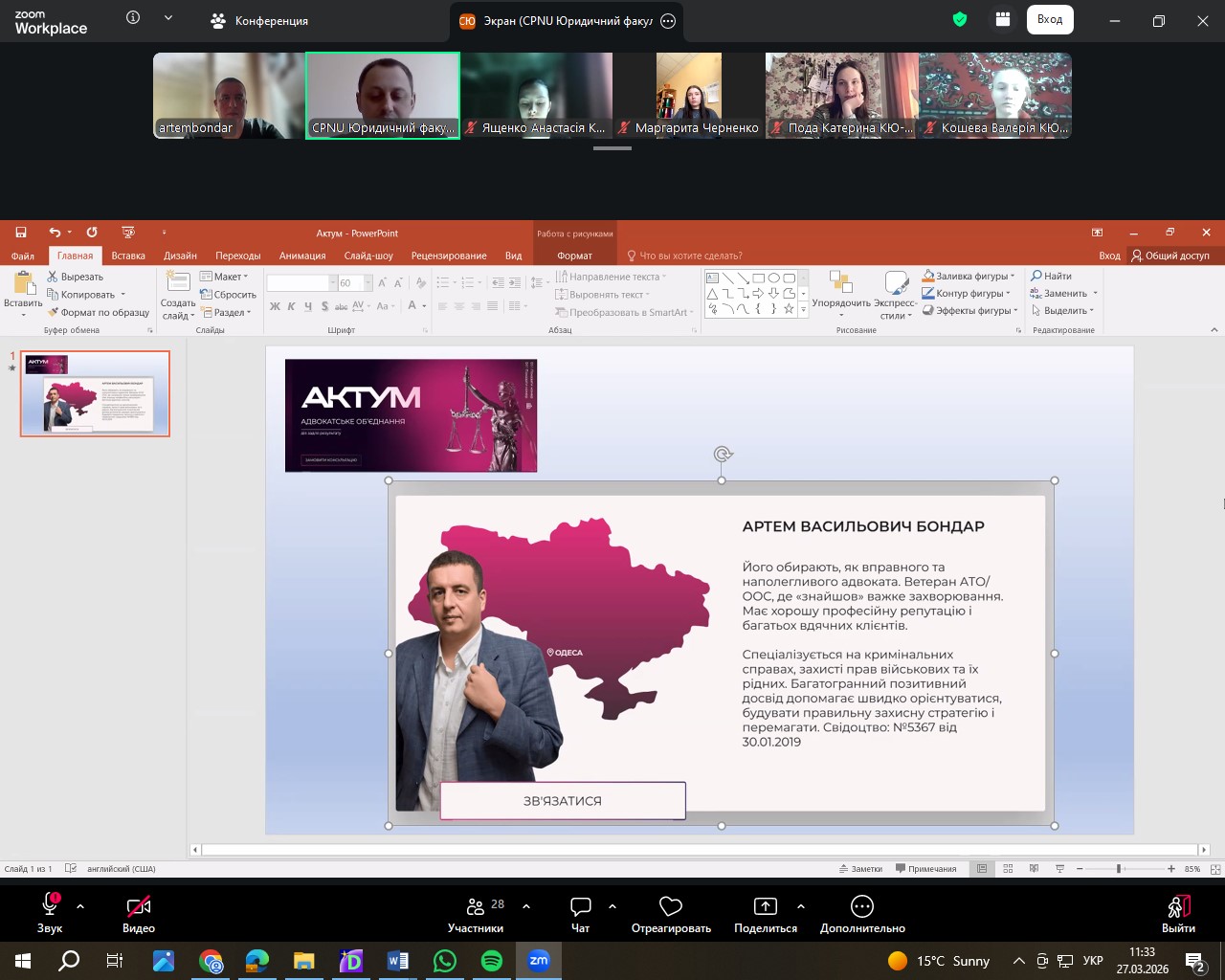Toggle the Заметки notes pane

[860, 869]
